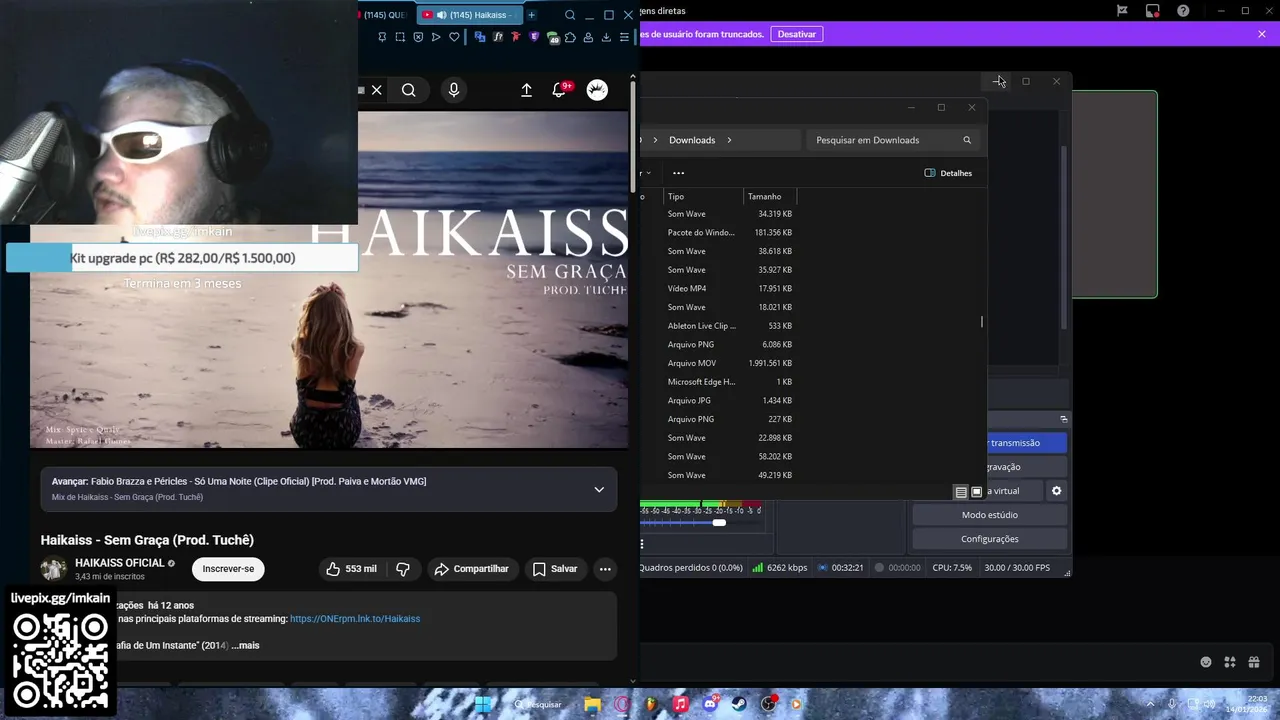Viewport: 1280px width, 720px height.
Task: Open OBS Configurações button
Action: [x=990, y=539]
